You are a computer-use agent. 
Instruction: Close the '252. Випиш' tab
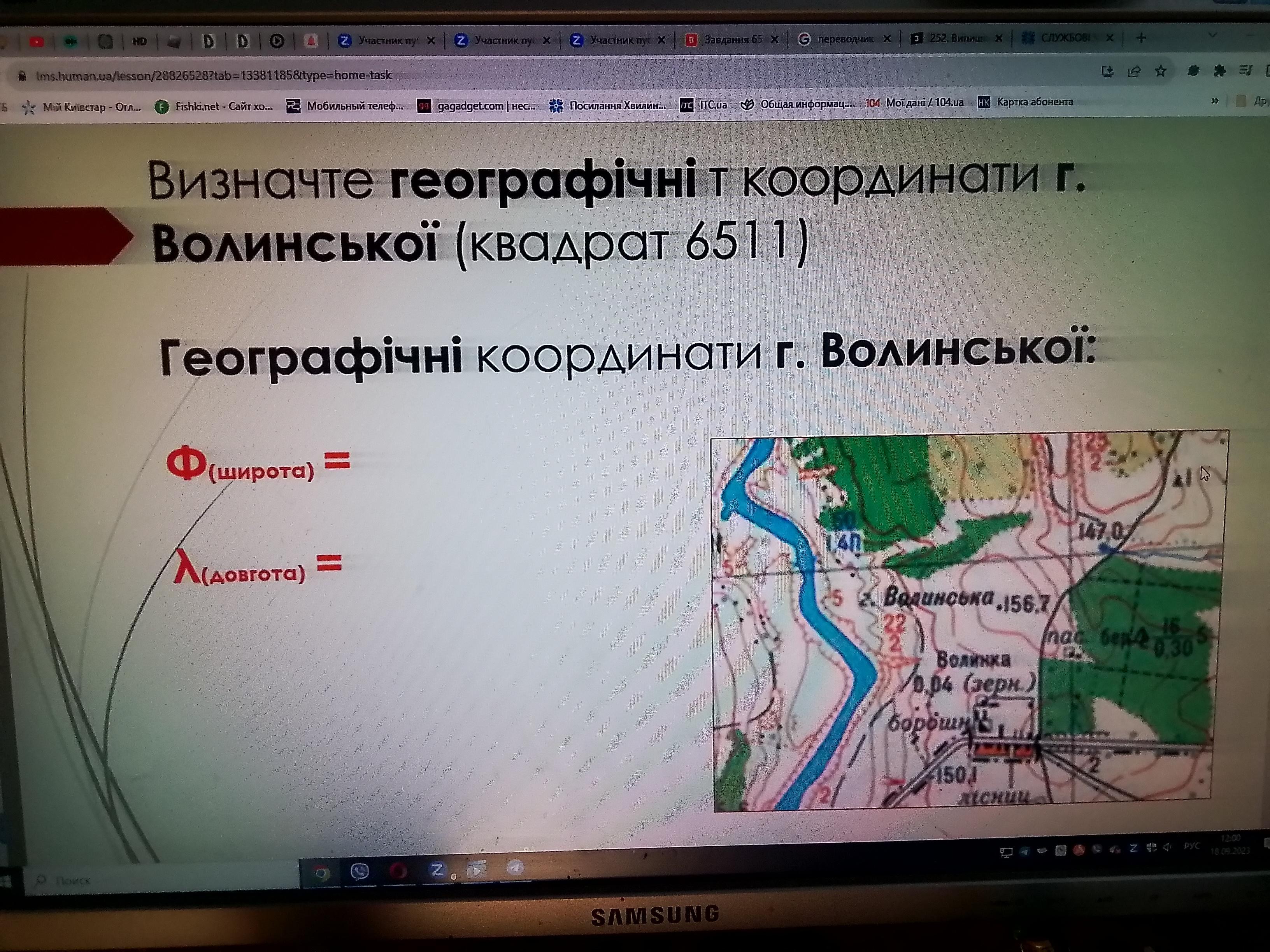pos(998,38)
